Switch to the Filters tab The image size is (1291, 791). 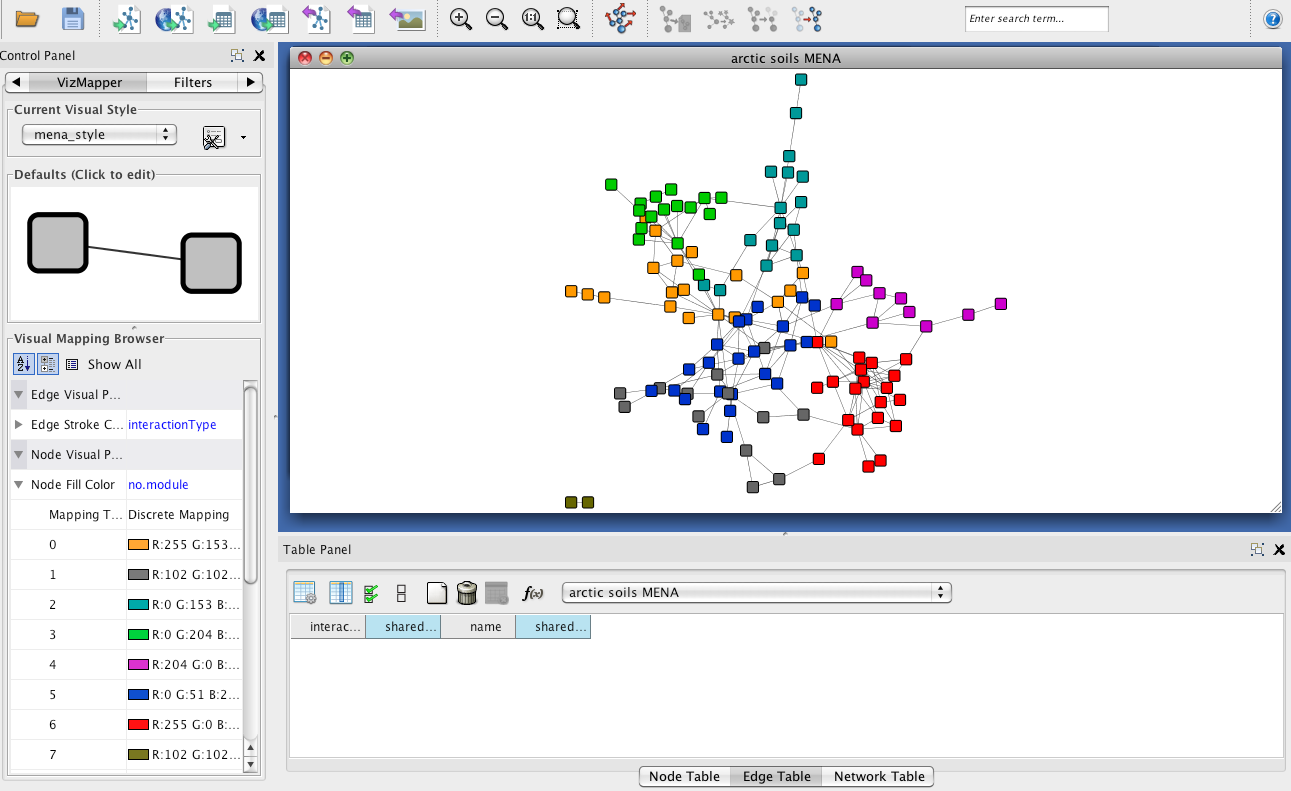click(x=193, y=83)
